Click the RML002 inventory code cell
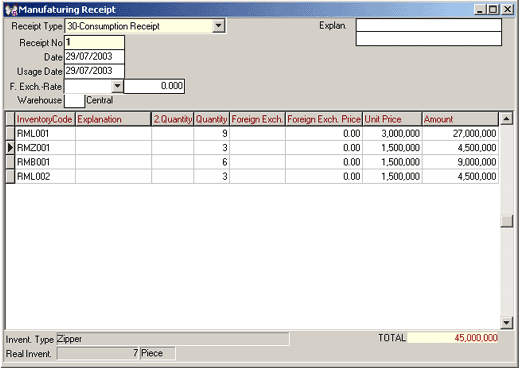520x371 pixels. pos(45,176)
